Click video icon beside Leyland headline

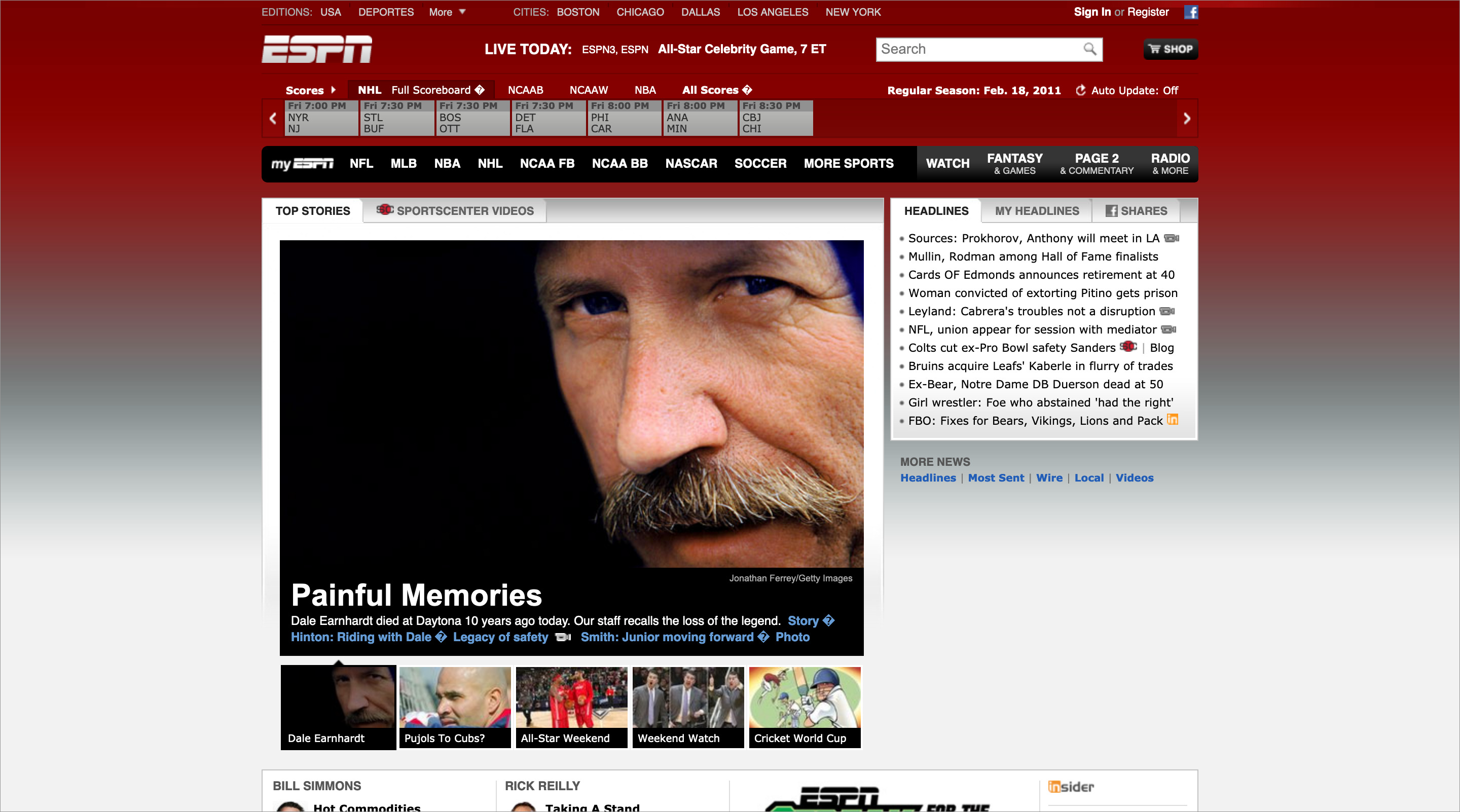coord(1167,311)
